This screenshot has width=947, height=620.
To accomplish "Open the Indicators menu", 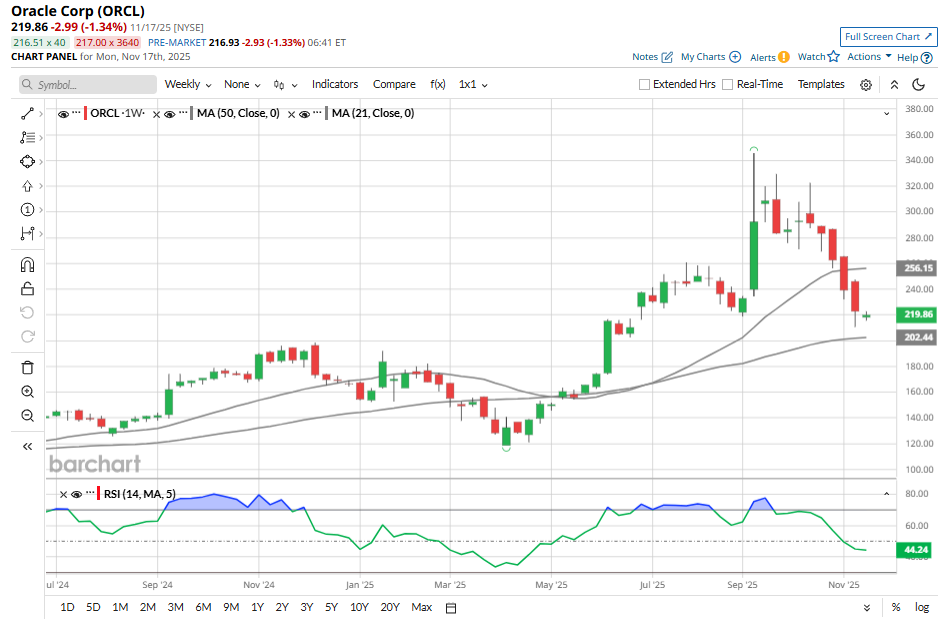I will [x=334, y=85].
